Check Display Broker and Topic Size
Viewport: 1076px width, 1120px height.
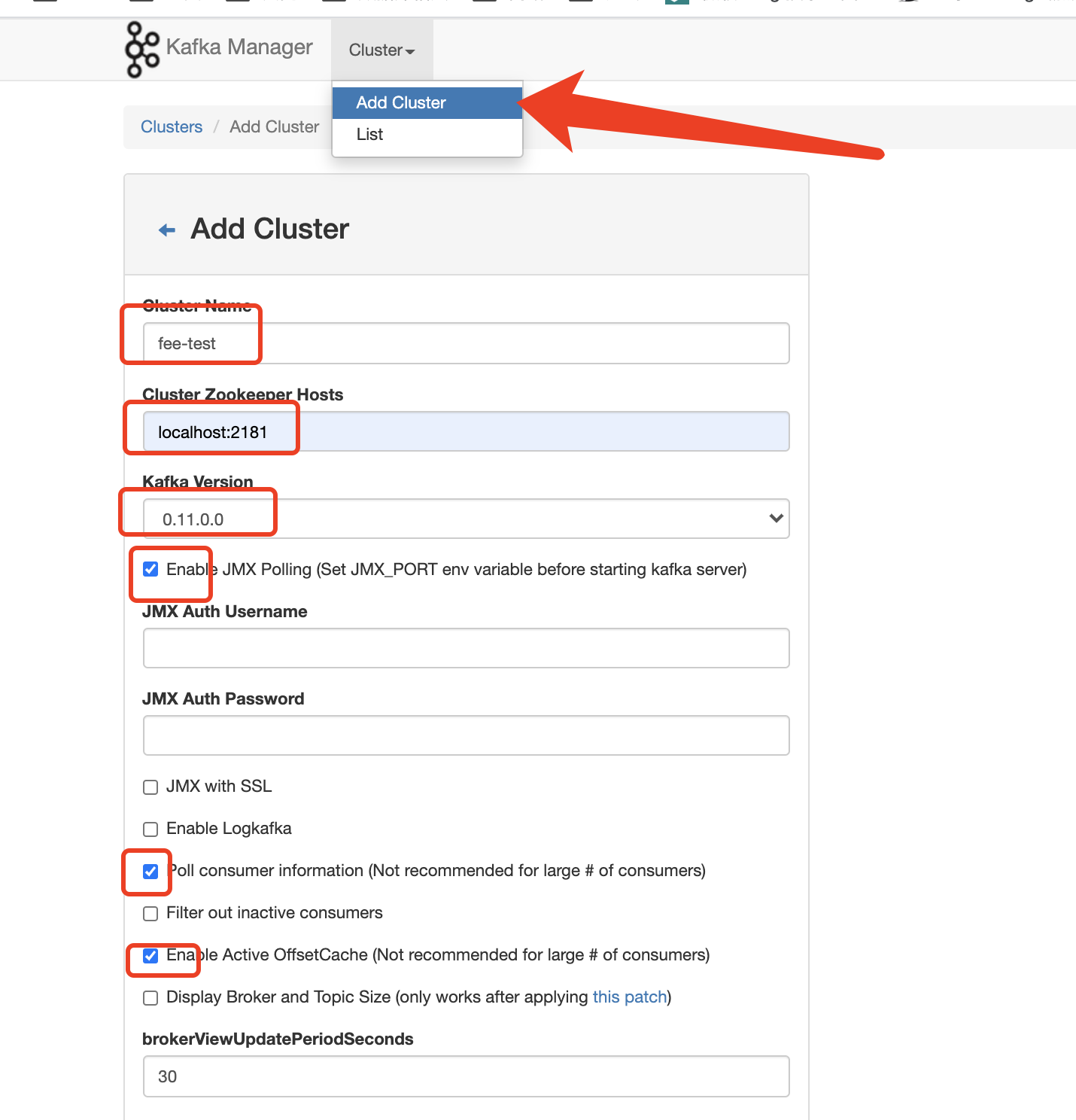(150, 998)
